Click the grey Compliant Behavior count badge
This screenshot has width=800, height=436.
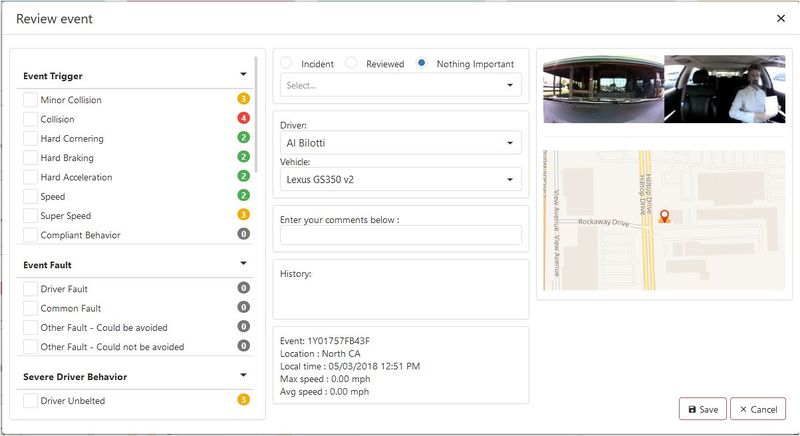[243, 234]
